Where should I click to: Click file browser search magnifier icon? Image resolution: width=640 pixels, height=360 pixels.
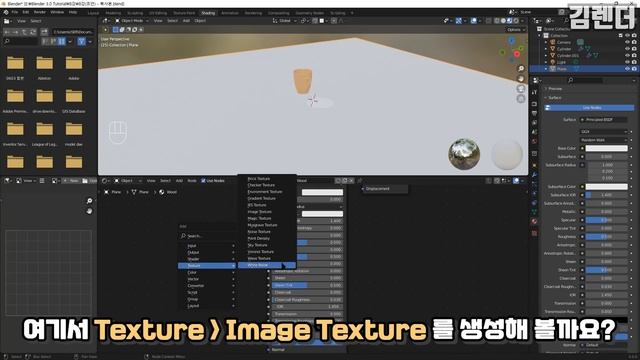pos(7,41)
